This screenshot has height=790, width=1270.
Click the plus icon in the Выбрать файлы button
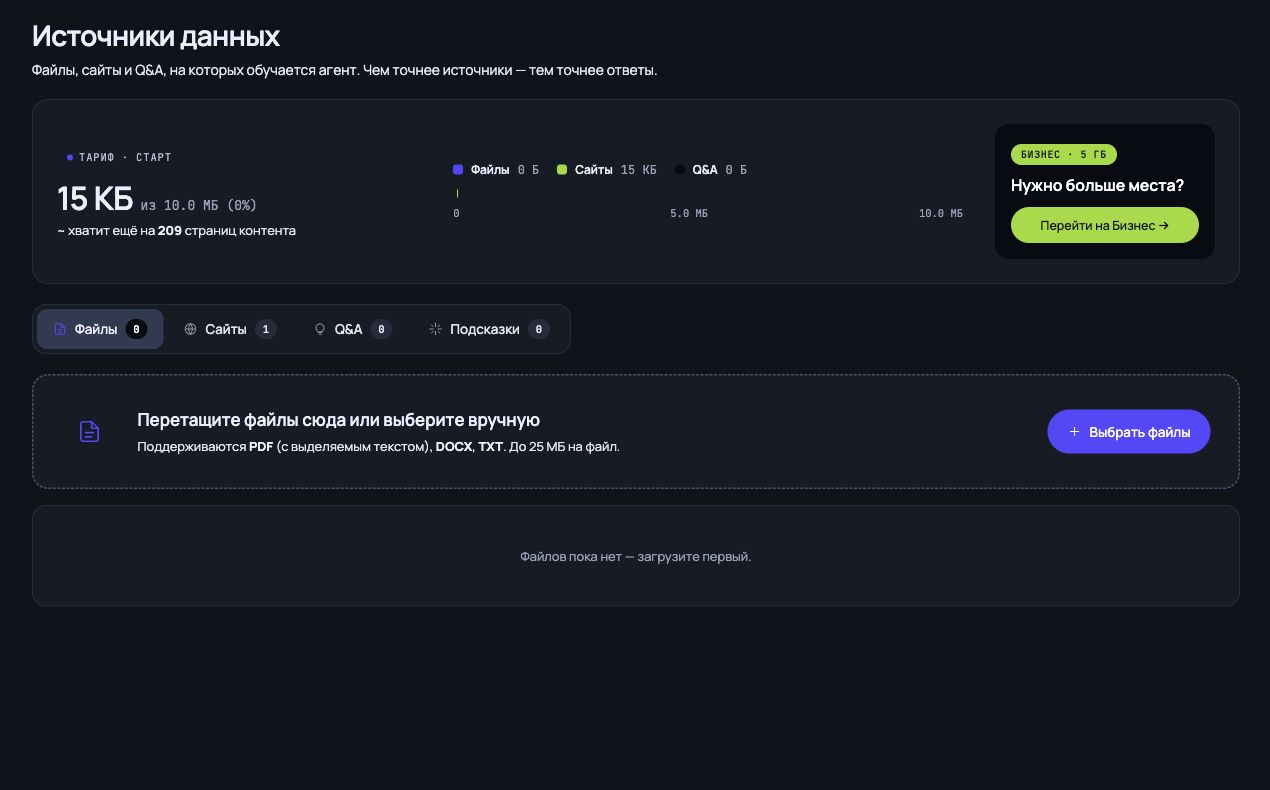pyautogui.click(x=1075, y=432)
